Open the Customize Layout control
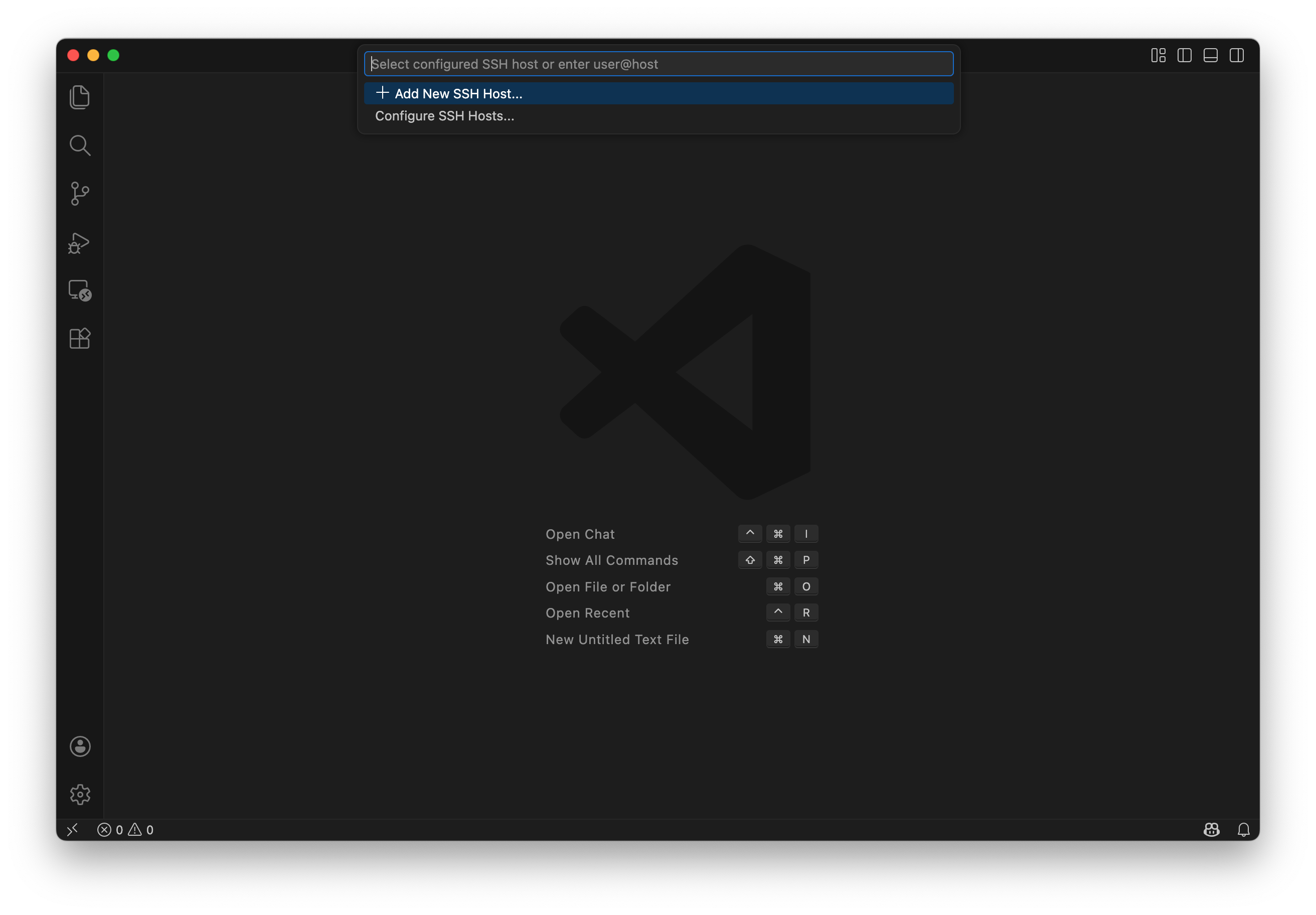The image size is (1316, 915). (1158, 55)
